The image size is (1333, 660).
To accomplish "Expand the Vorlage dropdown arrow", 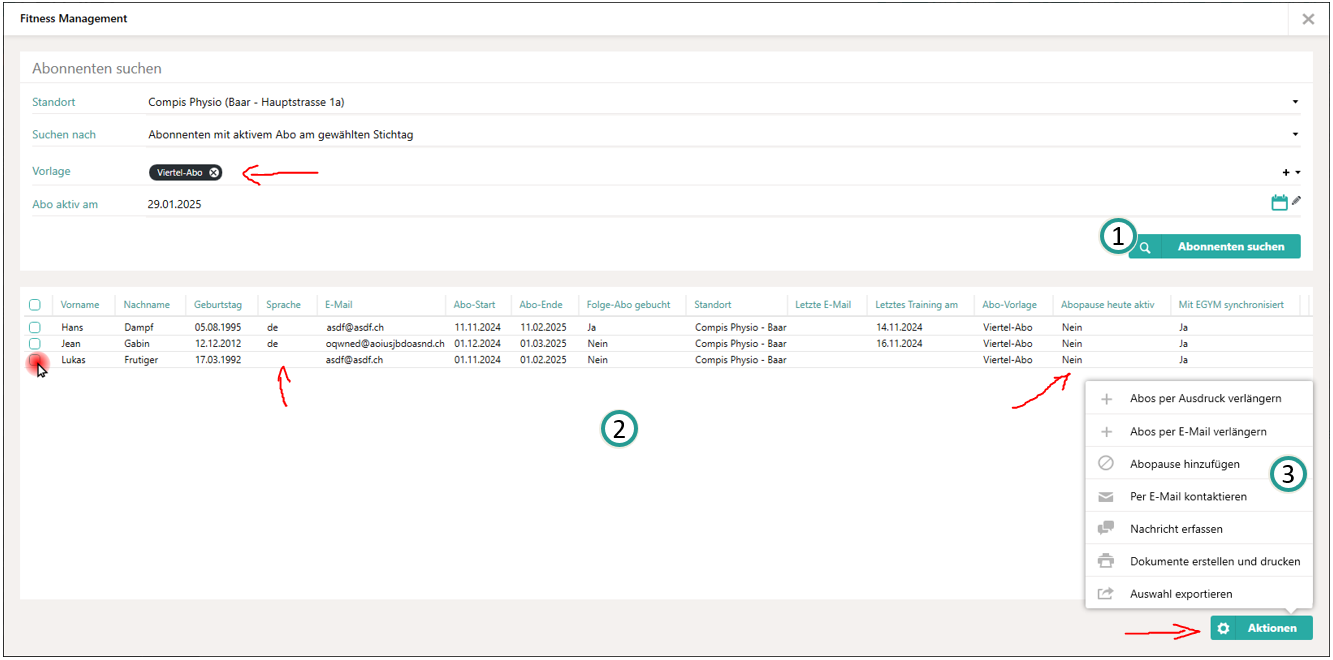I will [x=1298, y=173].
